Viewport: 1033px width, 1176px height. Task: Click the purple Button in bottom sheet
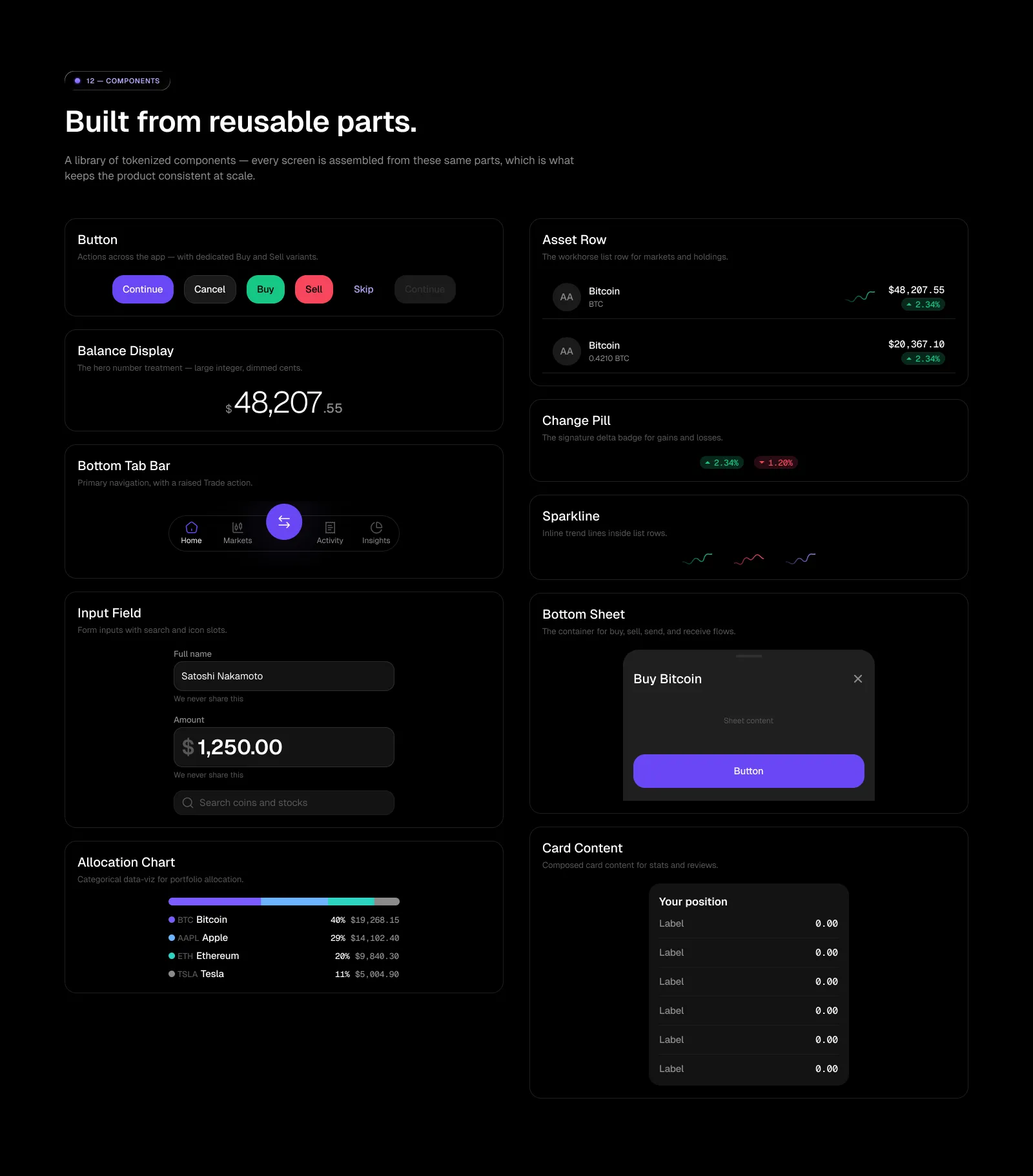[x=749, y=771]
